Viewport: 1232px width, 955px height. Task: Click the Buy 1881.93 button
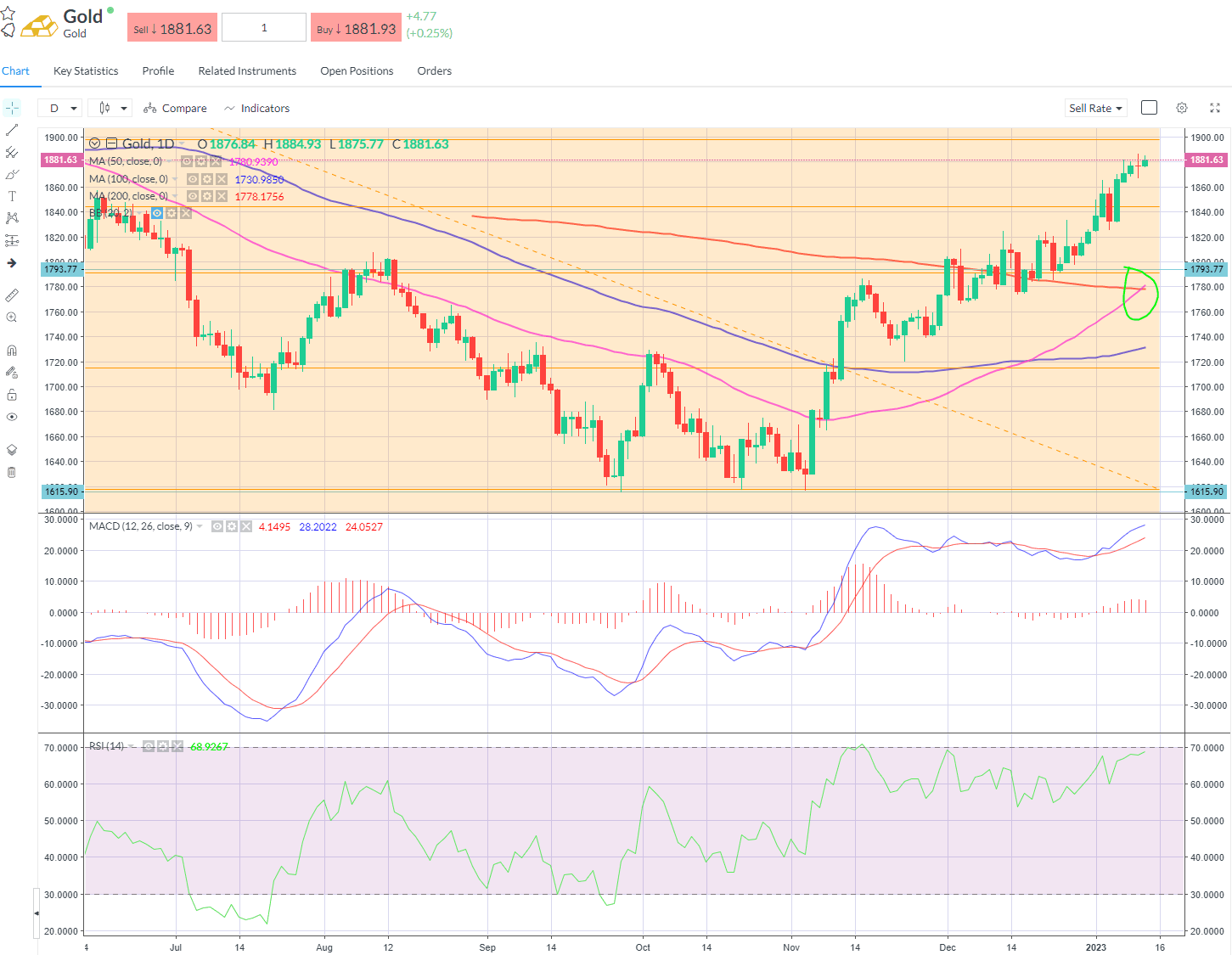pyautogui.click(x=356, y=28)
